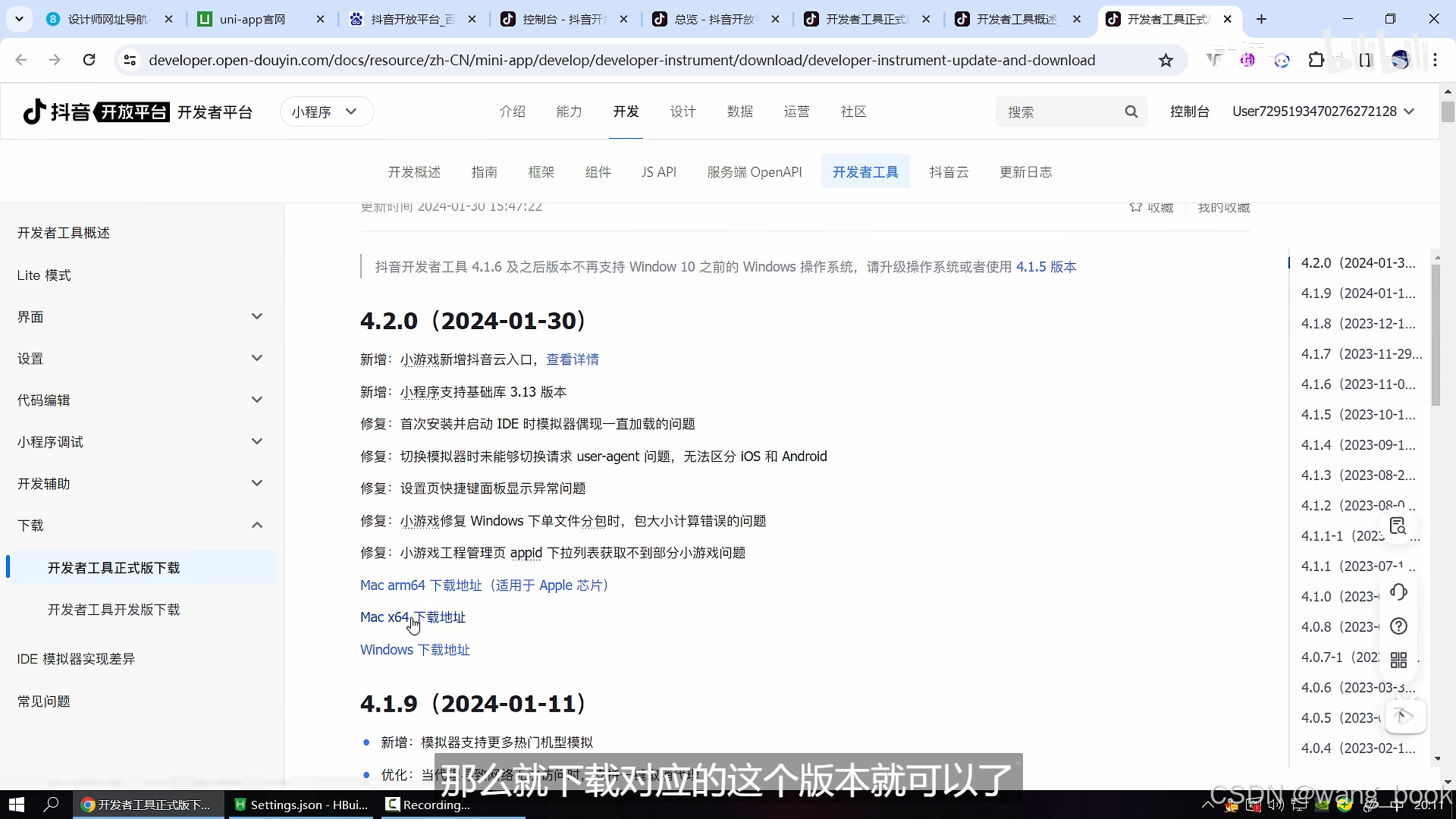Go back with the browser back arrow

point(21,60)
